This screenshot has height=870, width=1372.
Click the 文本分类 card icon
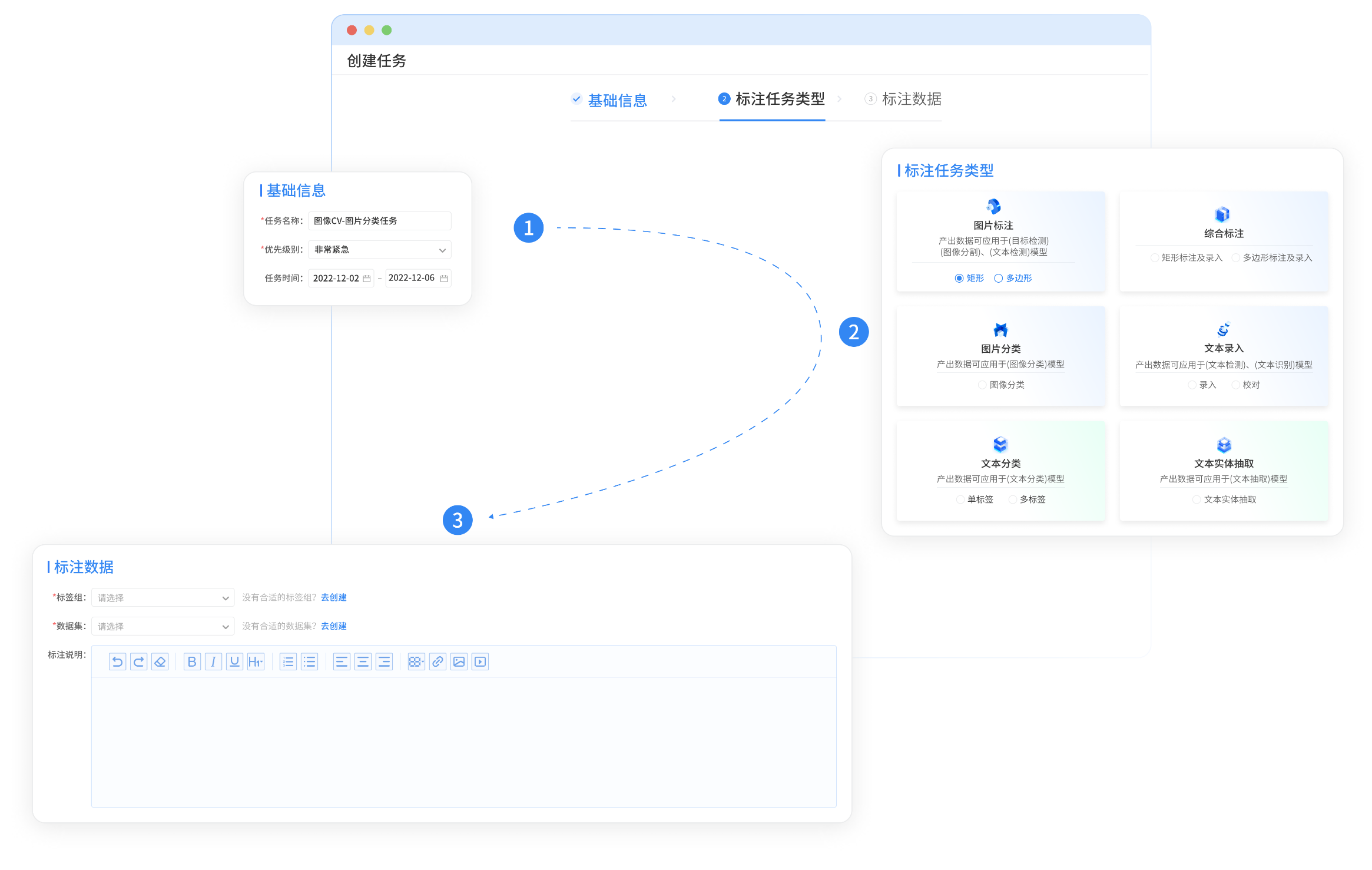click(x=1000, y=444)
